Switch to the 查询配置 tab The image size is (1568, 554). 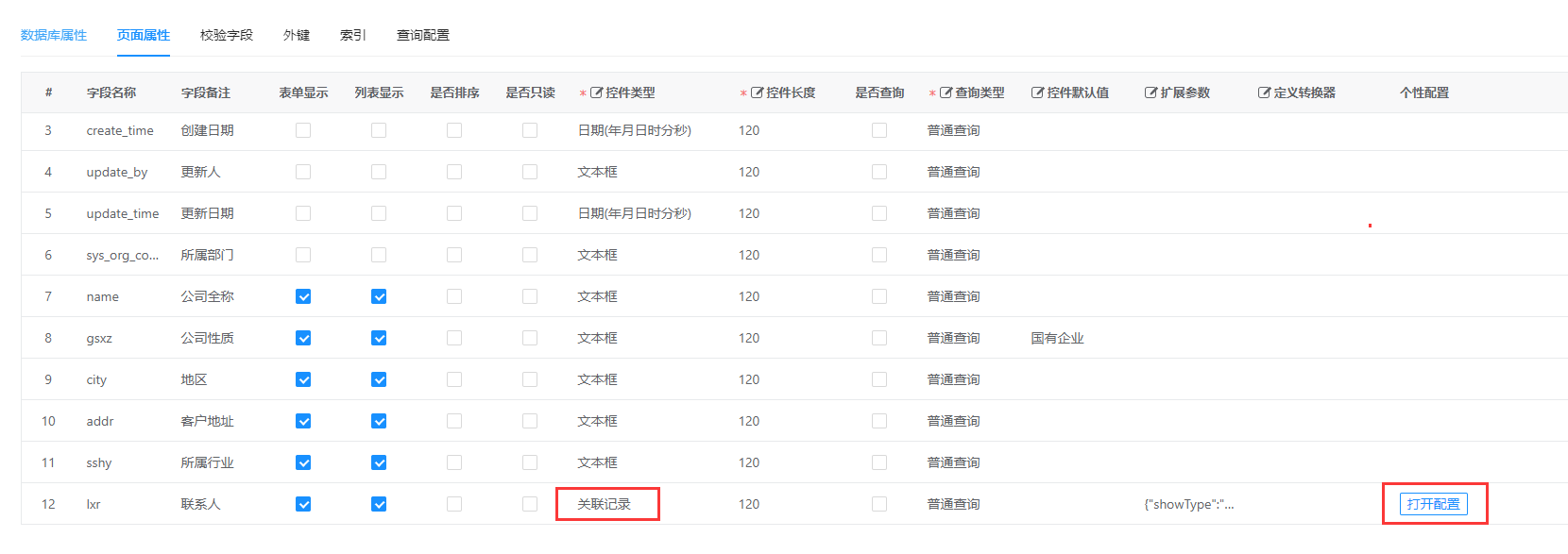click(x=423, y=35)
